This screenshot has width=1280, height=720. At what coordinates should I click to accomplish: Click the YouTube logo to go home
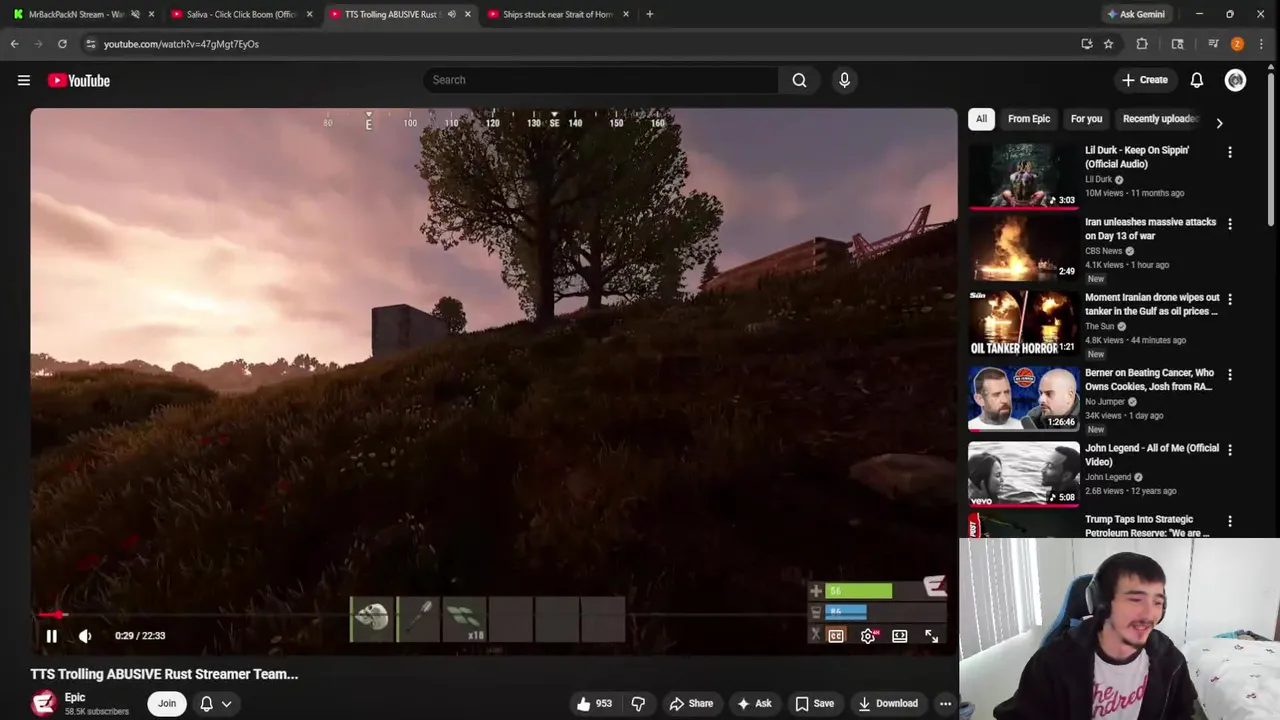(x=78, y=80)
